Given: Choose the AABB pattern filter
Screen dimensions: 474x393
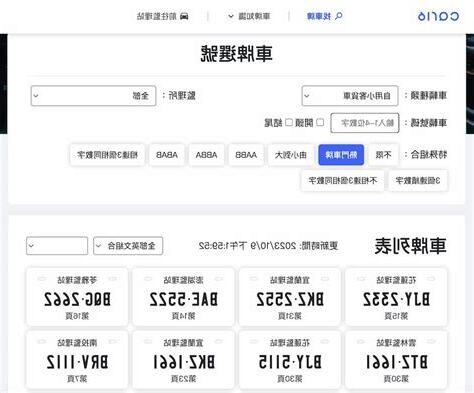Looking at the screenshot, I should click(x=246, y=155).
